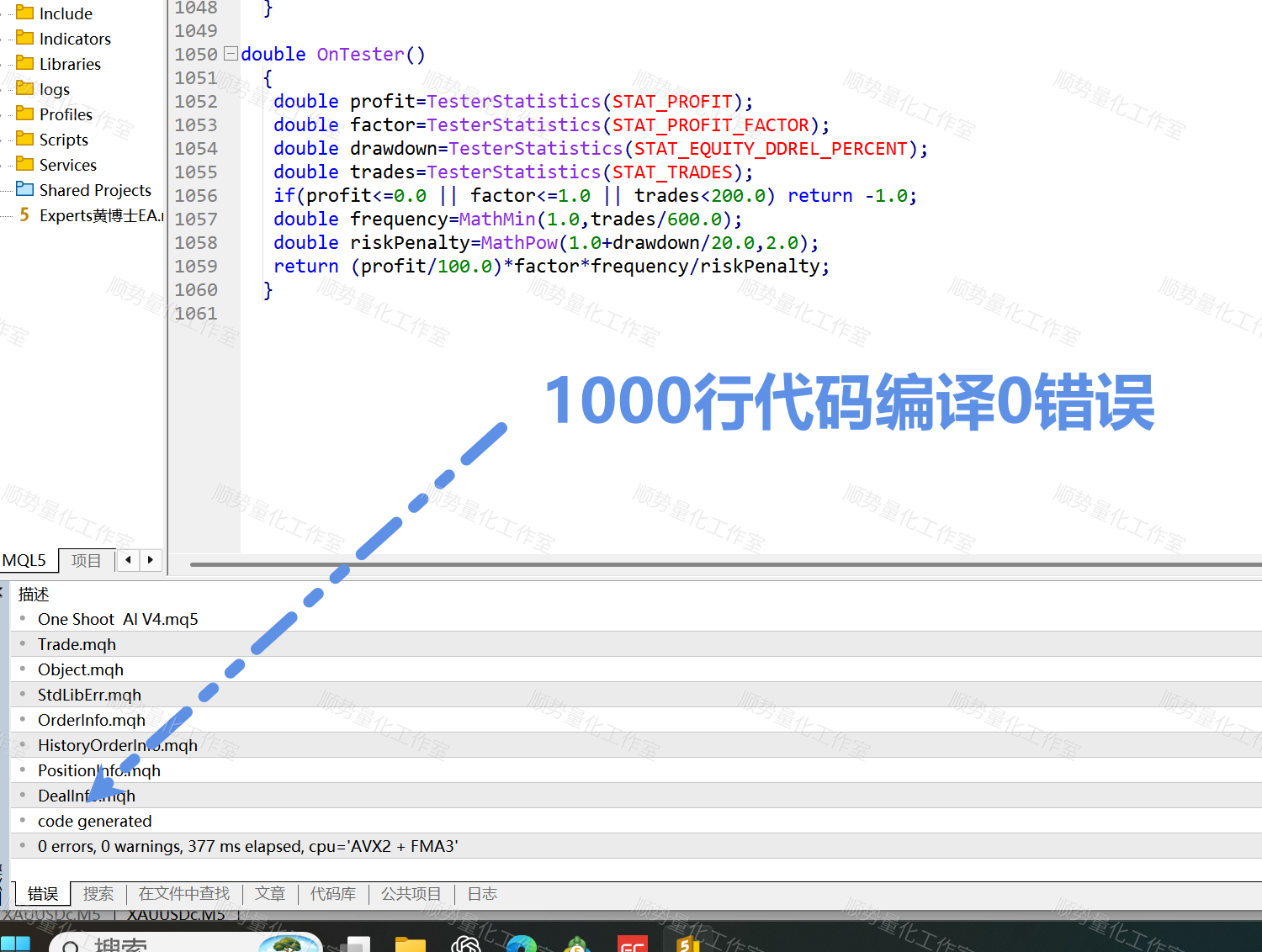Click the 描述 column header
Image resolution: width=1262 pixels, height=952 pixels.
point(34,595)
